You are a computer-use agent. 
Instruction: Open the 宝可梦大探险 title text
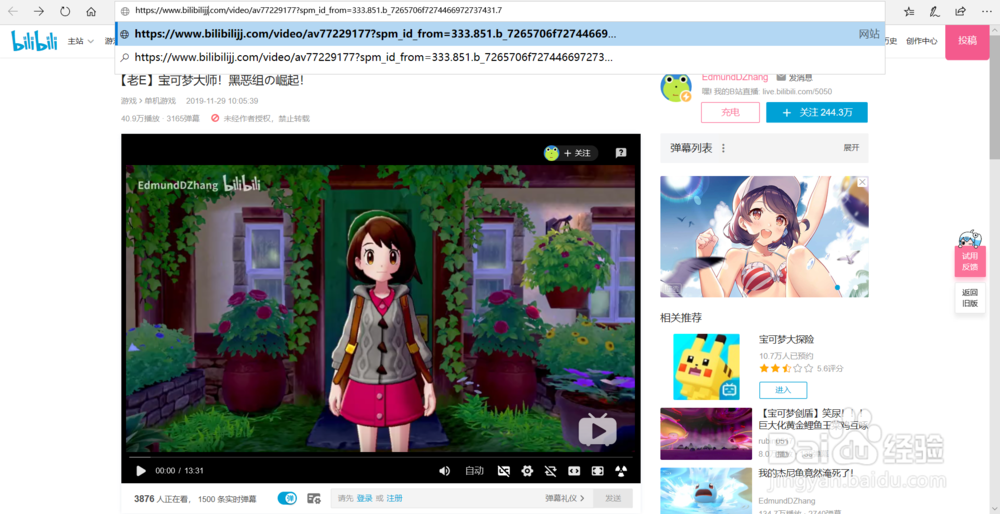(x=786, y=339)
